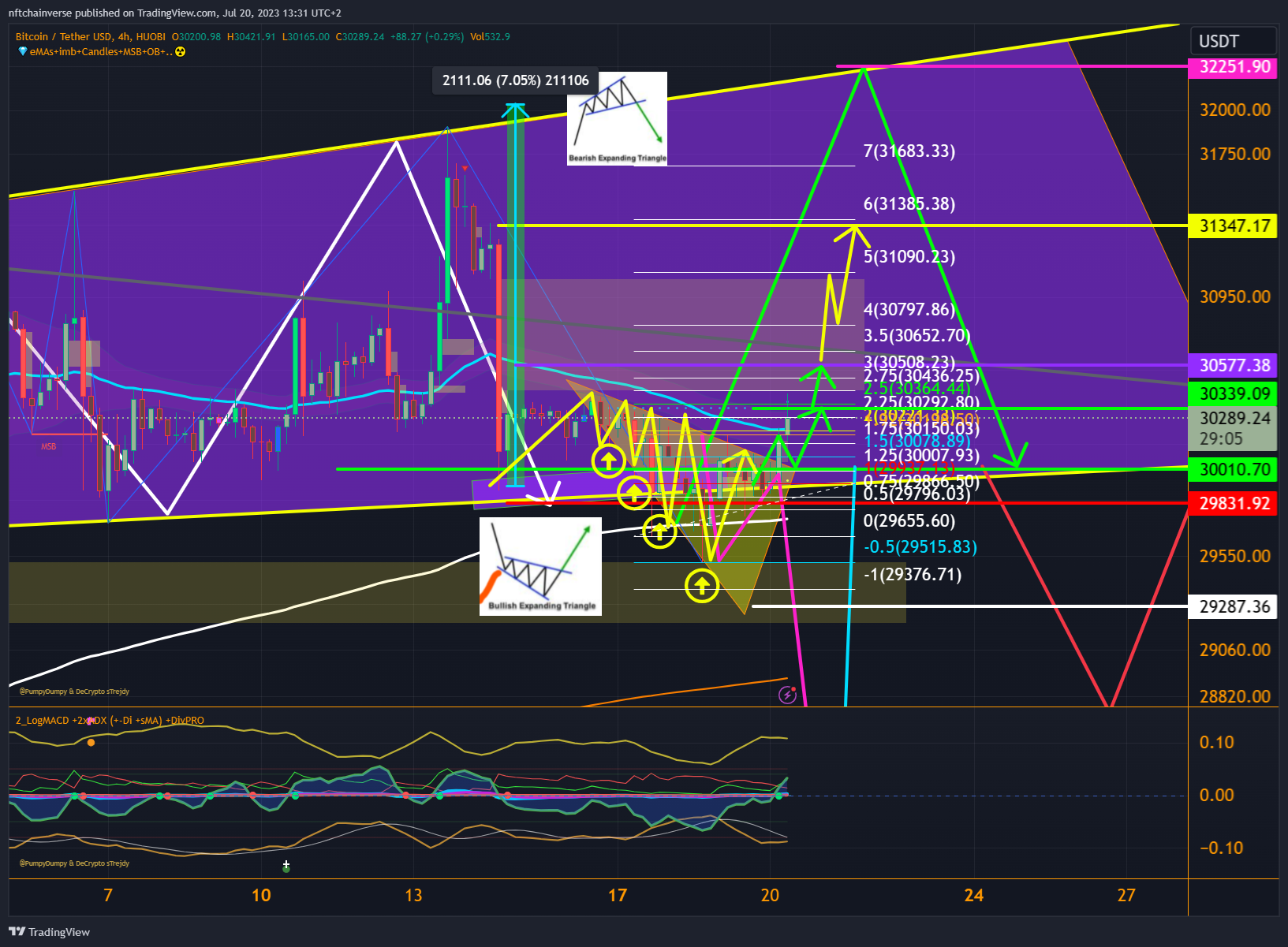The image size is (1288, 947).
Task: Click date label 7 on time axis
Action: coord(108,896)
